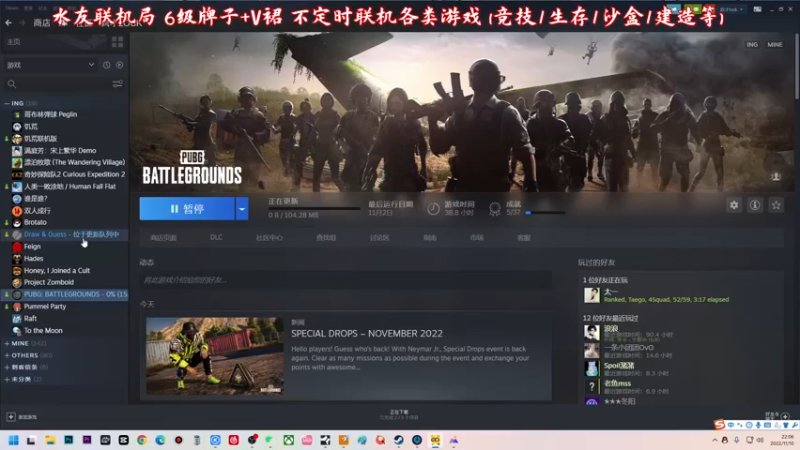This screenshot has width=800, height=450.
Task: Select Brotato game icon in list
Action: click(17, 222)
